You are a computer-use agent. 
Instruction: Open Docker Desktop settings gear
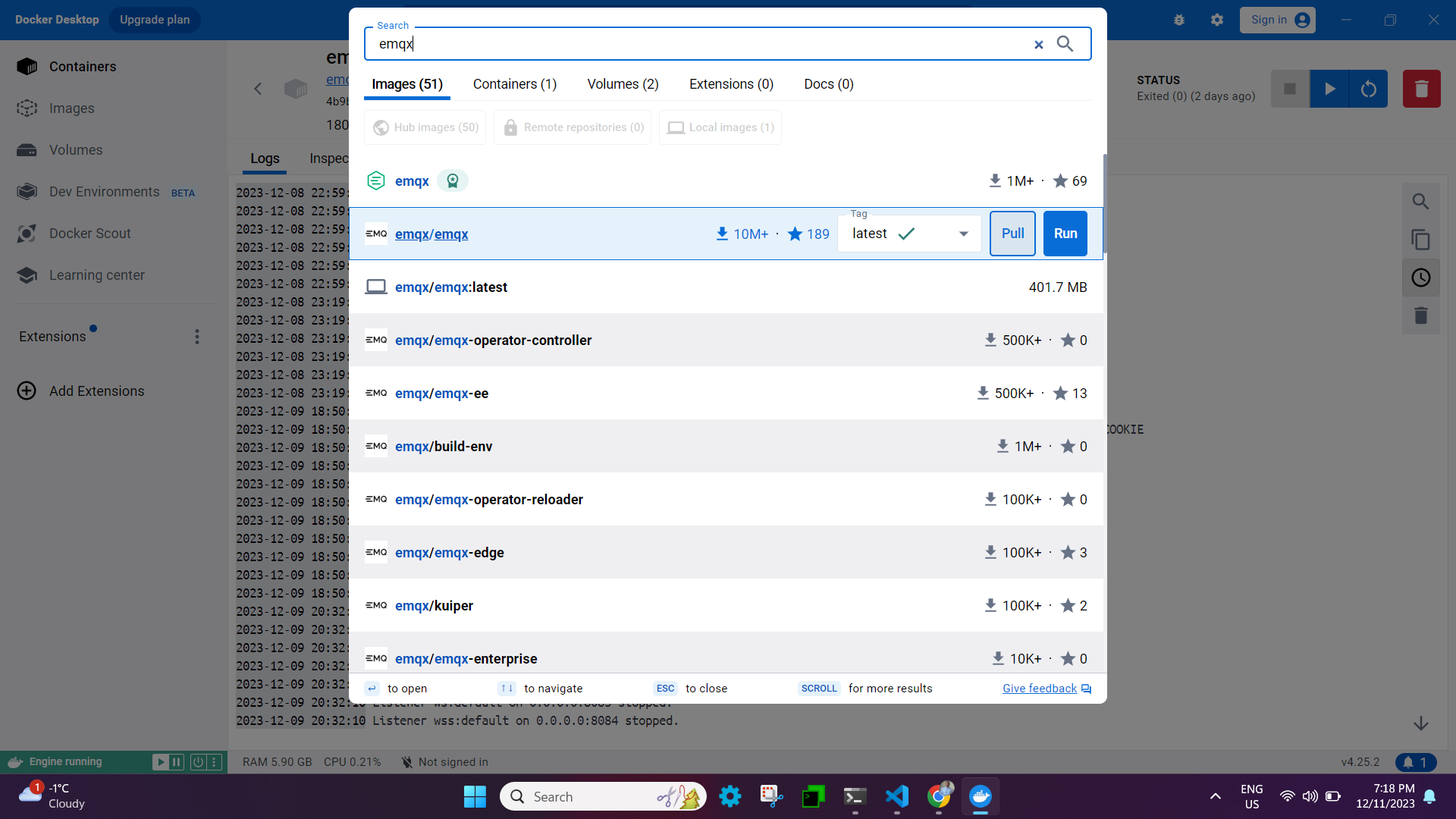coord(1217,20)
